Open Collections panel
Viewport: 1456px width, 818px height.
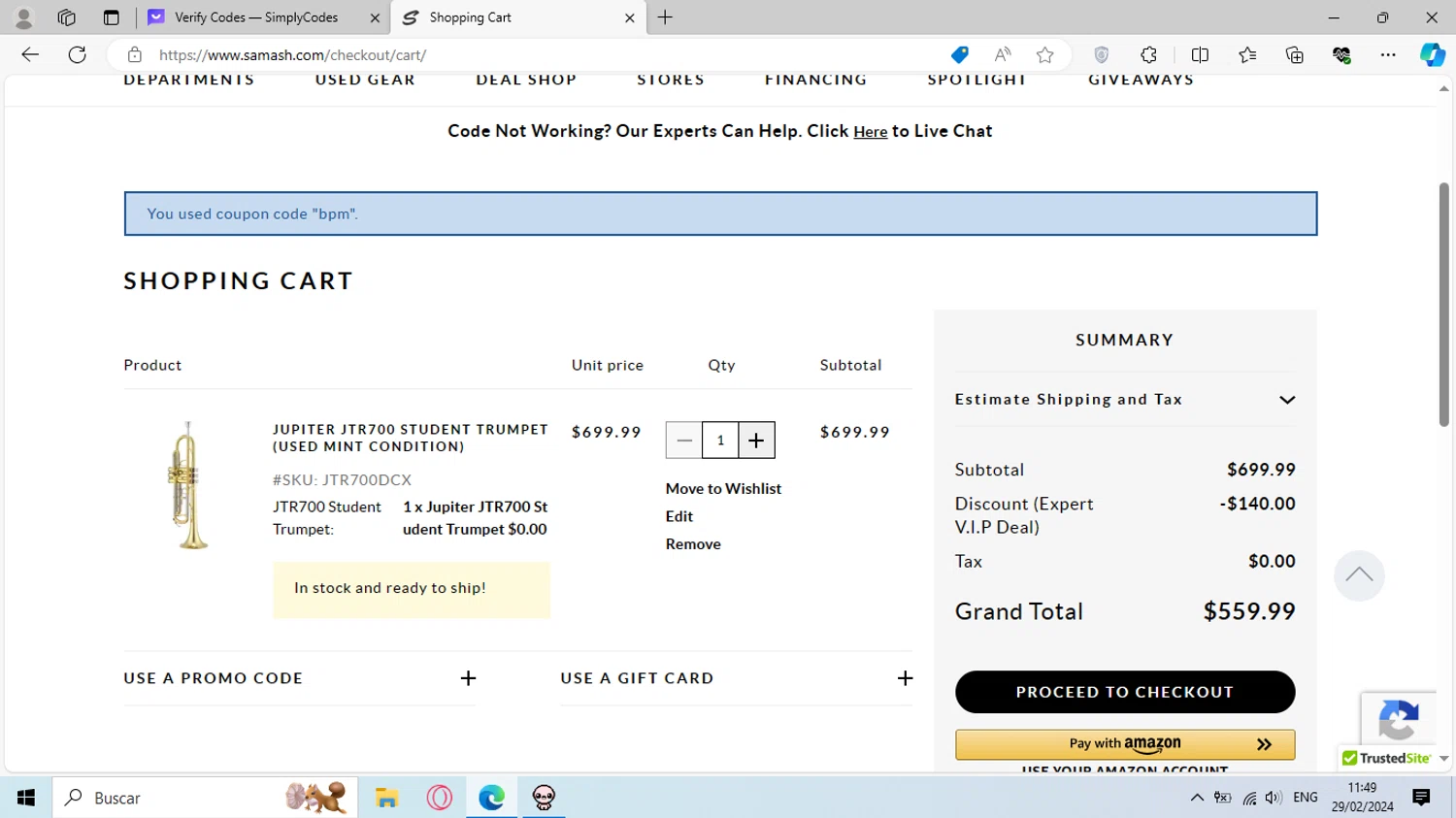point(1294,55)
